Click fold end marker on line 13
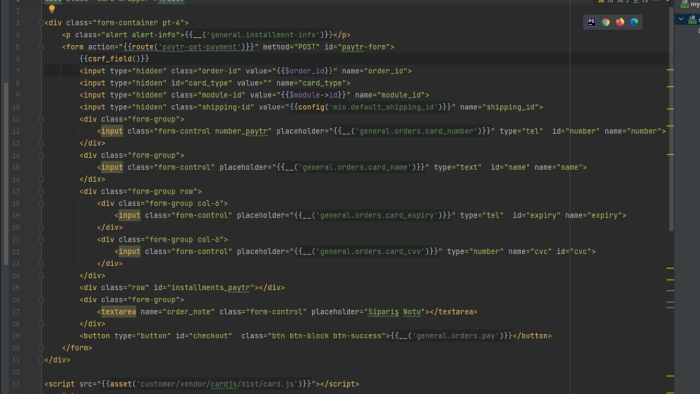This screenshot has height=394, width=700. 41,143
